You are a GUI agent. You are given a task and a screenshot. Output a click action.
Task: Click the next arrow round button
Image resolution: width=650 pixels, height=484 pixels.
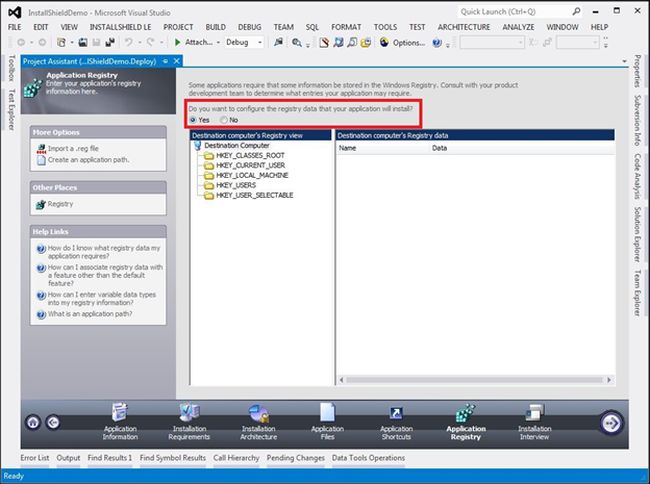(x=611, y=423)
